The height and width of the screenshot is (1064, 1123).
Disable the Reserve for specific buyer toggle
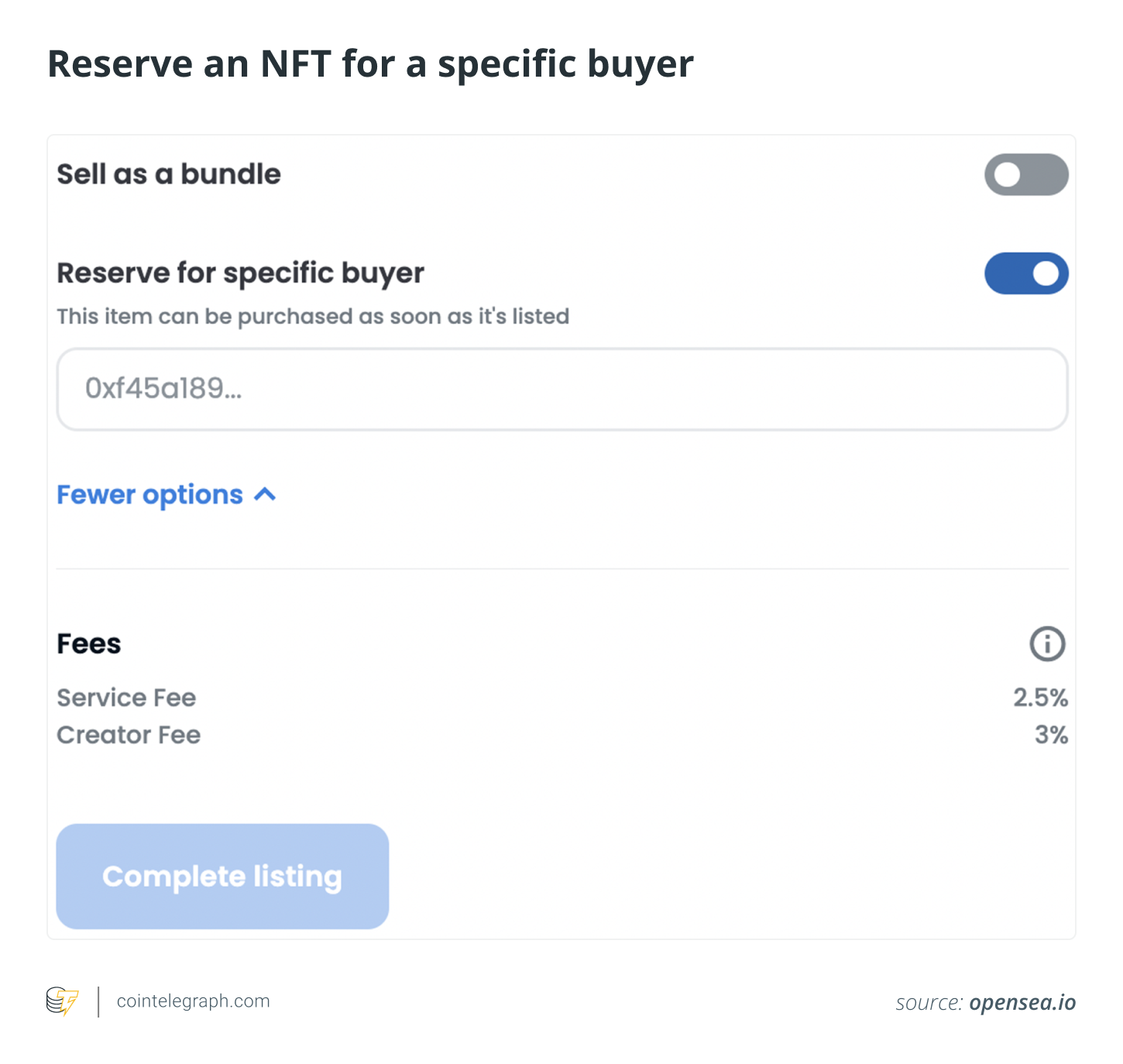(x=1026, y=273)
